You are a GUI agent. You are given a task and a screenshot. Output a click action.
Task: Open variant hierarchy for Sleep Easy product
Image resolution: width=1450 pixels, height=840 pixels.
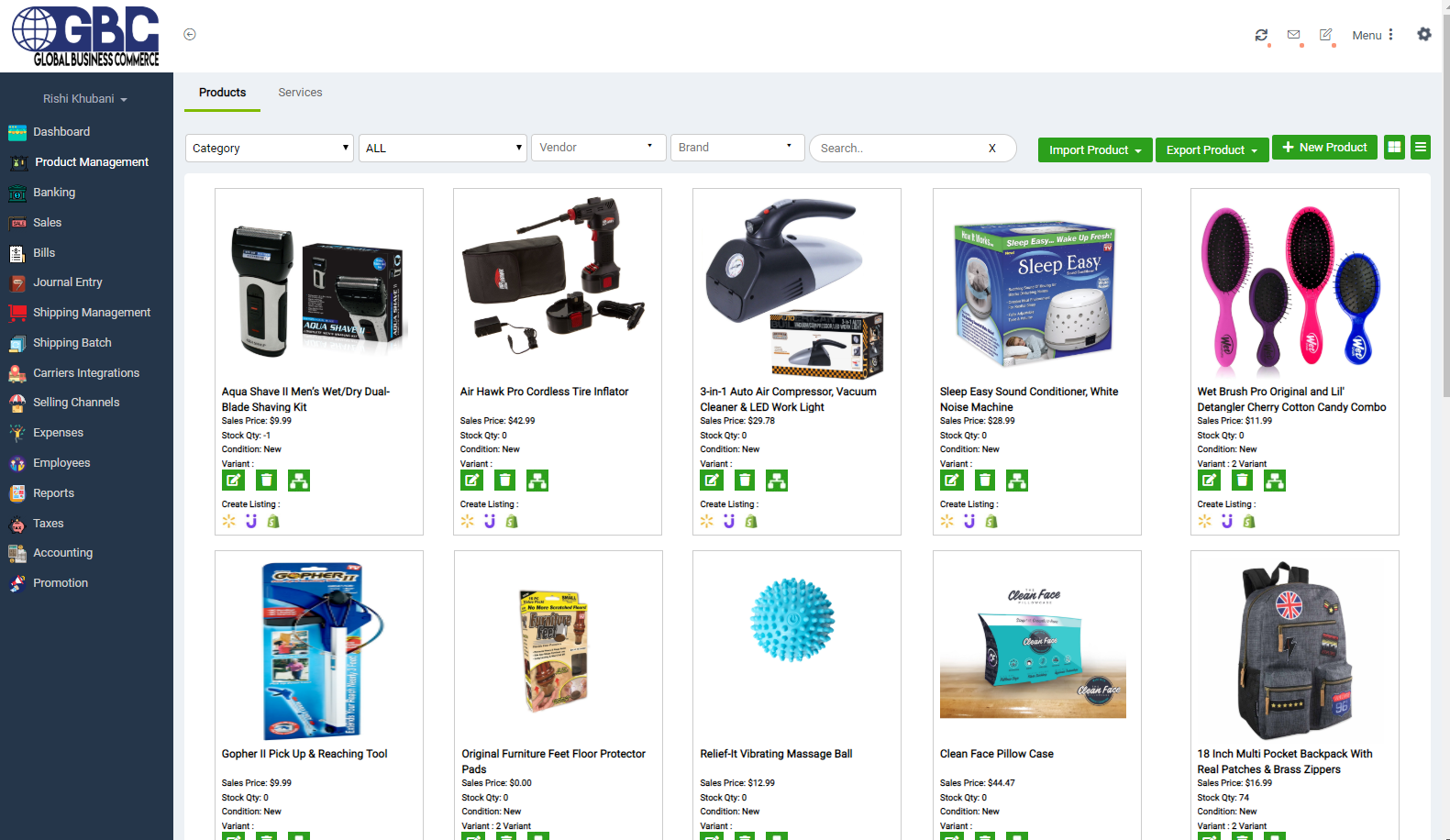1017,480
